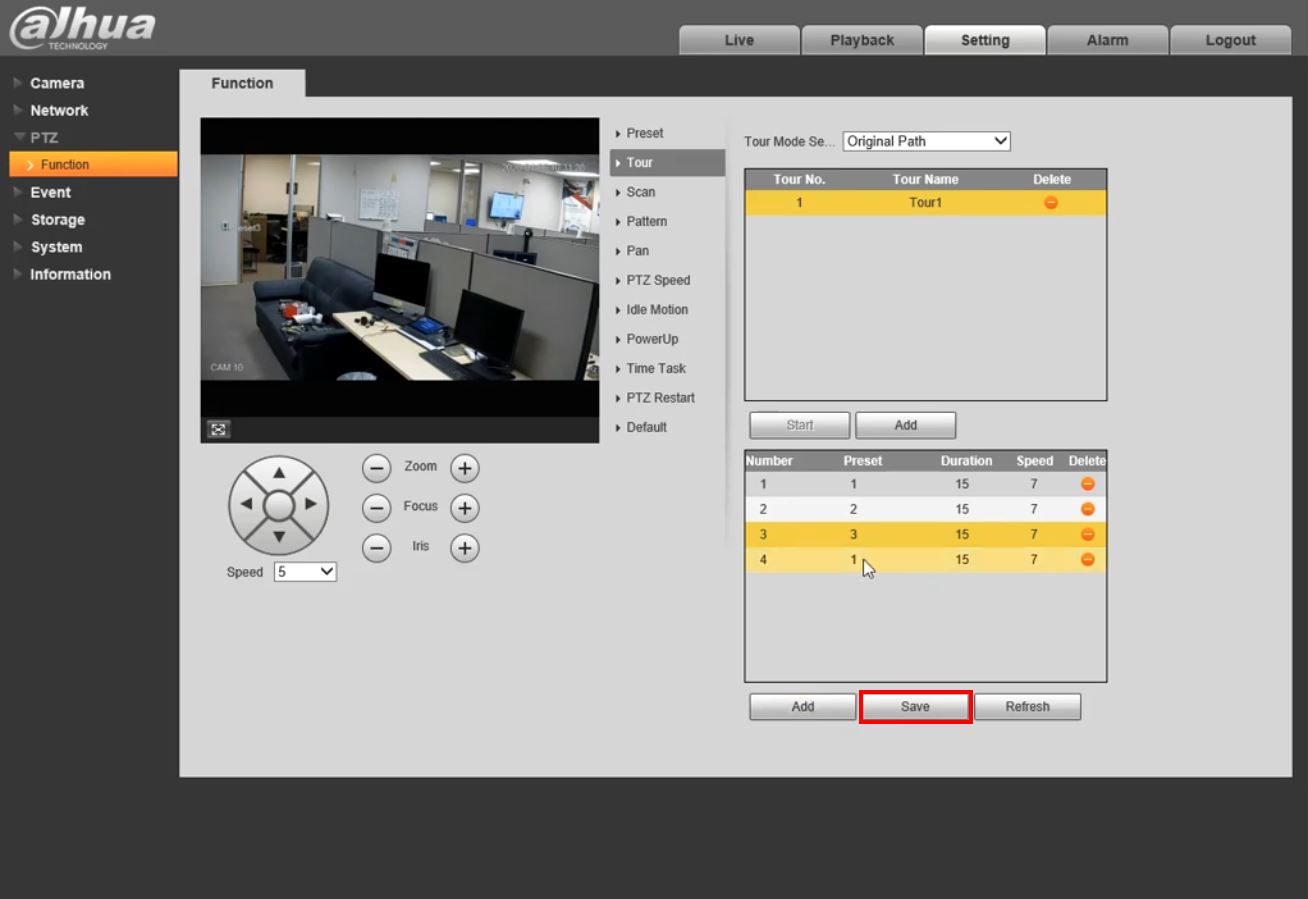Decrease Focus with the minus icon
The width and height of the screenshot is (1308, 899).
[x=376, y=508]
